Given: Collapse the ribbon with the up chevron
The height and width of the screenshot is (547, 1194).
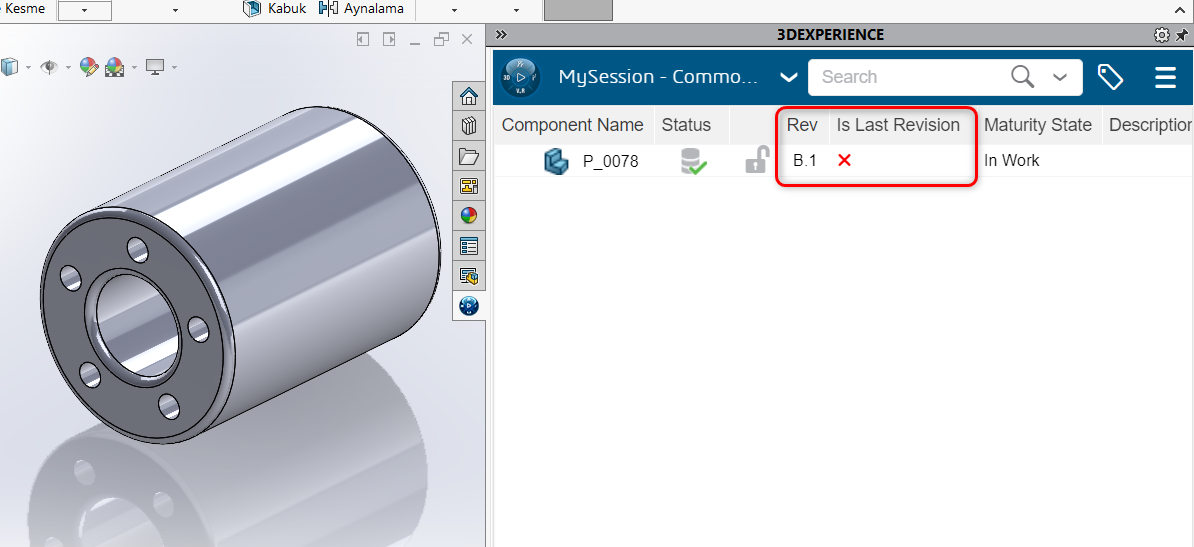Looking at the screenshot, I should coord(1180,10).
